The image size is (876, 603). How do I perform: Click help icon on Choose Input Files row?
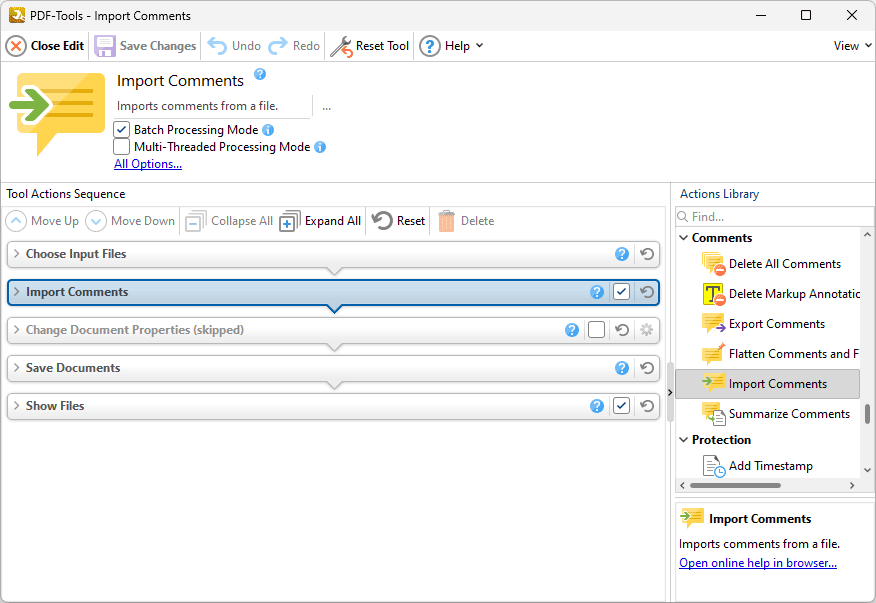(622, 254)
